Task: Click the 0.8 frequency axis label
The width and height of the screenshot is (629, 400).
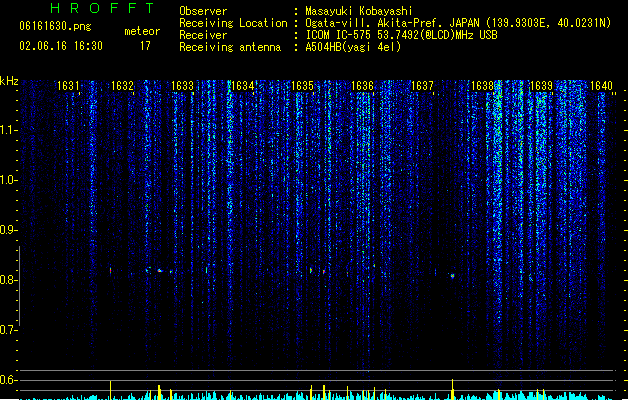Action: click(x=8, y=280)
